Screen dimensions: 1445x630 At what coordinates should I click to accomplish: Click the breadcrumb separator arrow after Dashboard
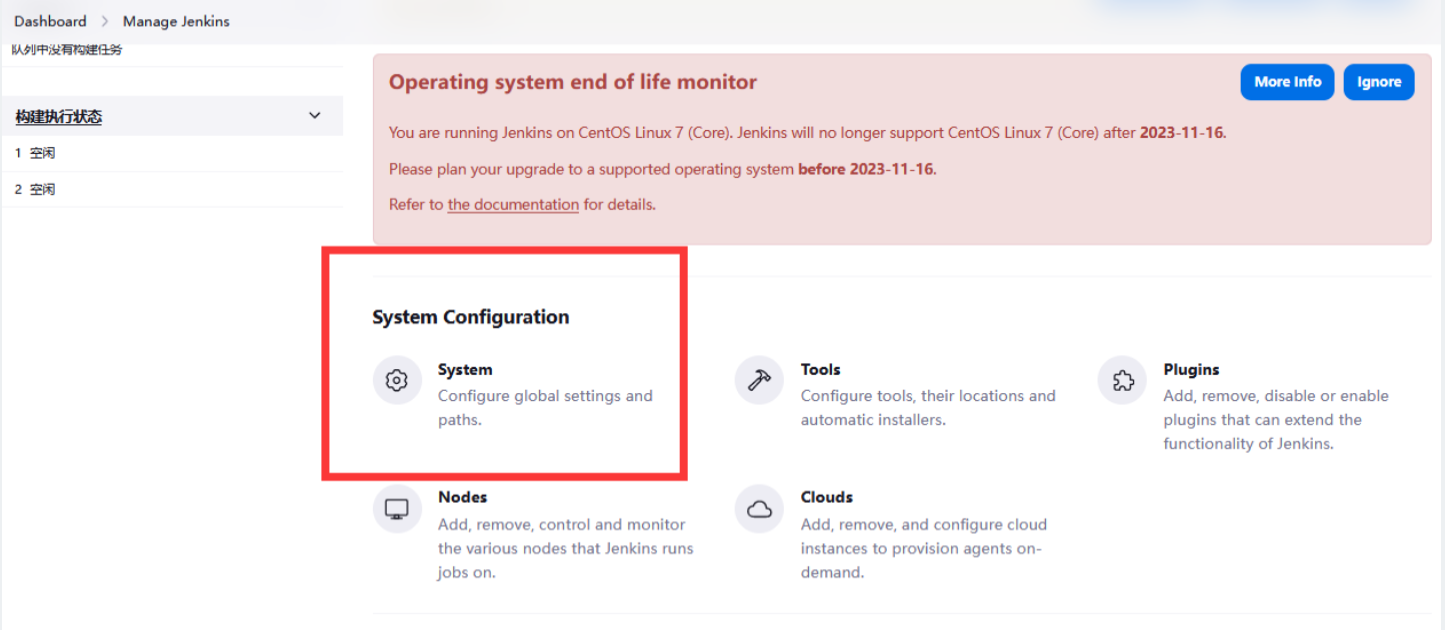105,21
